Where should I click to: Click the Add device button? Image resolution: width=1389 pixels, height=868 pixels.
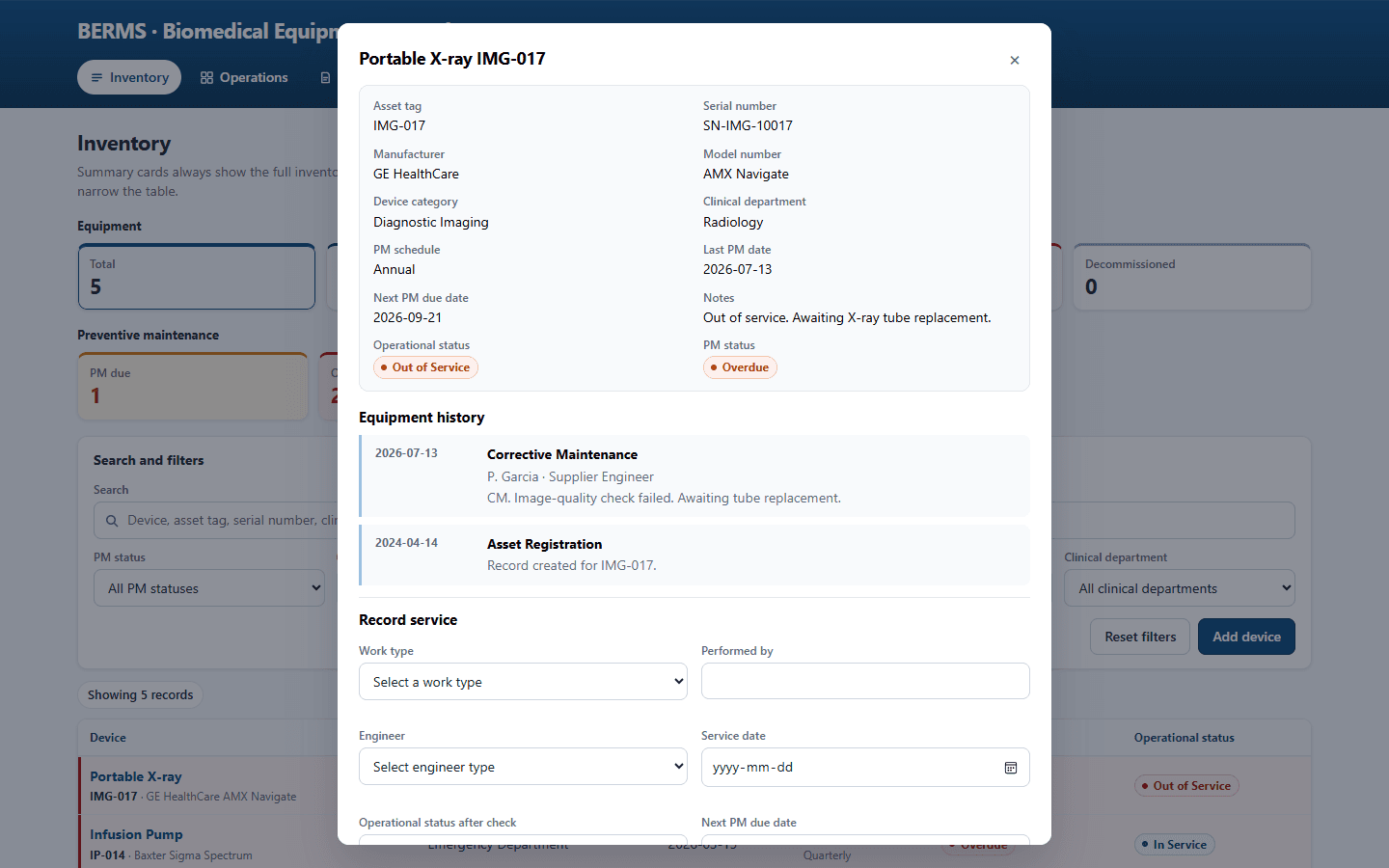point(1246,637)
